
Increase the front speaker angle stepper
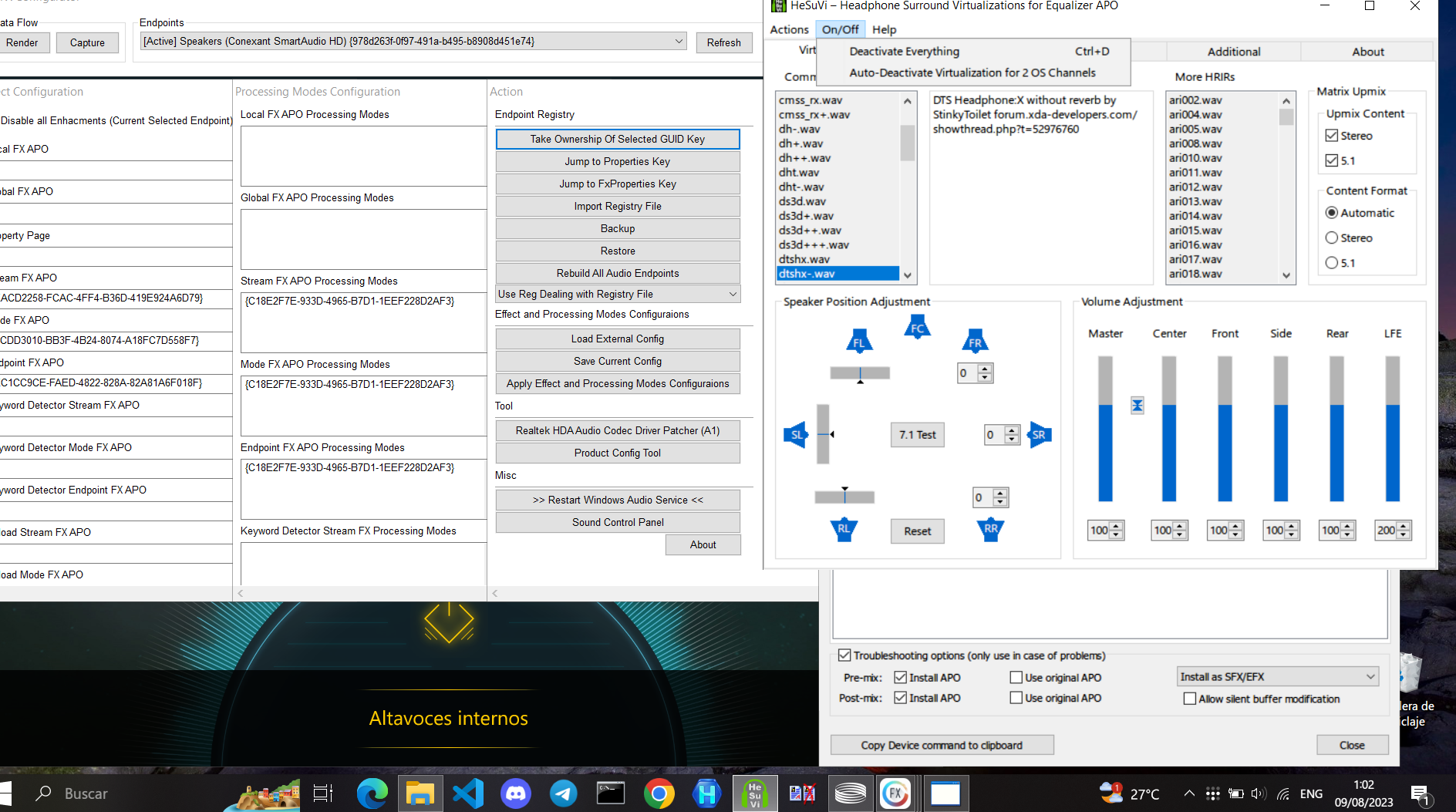click(984, 369)
